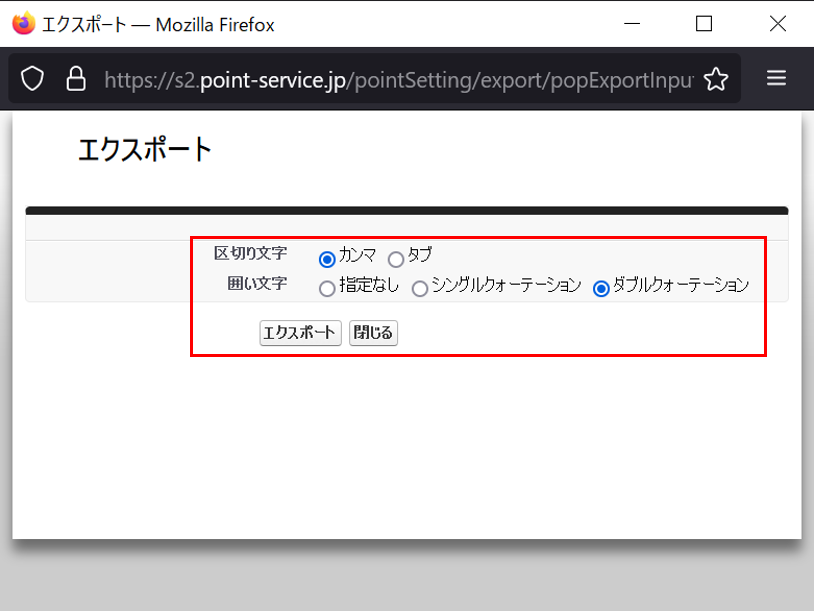Click the 区切り文字 label
Screen dimensions: 814x611
point(250,254)
